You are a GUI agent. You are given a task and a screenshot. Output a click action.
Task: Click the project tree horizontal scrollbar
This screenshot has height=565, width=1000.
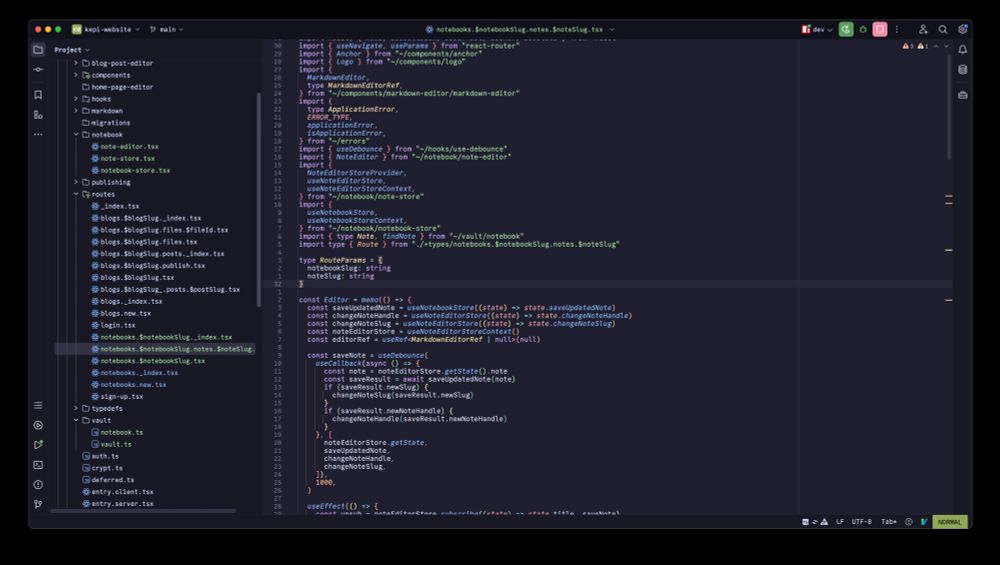[143, 511]
